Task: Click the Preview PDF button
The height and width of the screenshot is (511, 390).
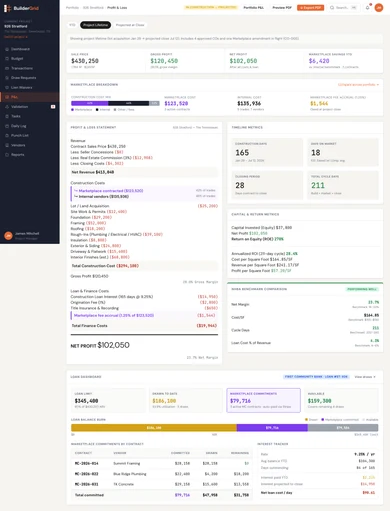Action: tap(282, 7)
